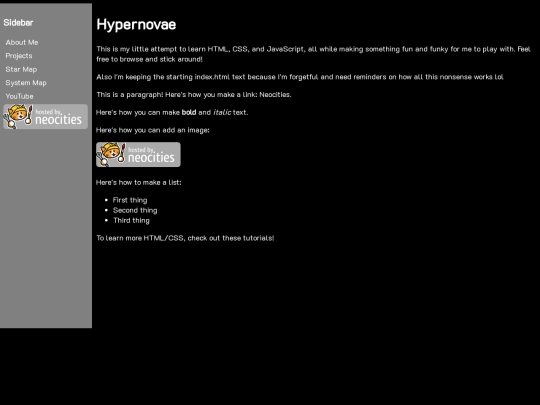Select the 'First thing' list item
The image size is (540, 405).
[x=130, y=200]
